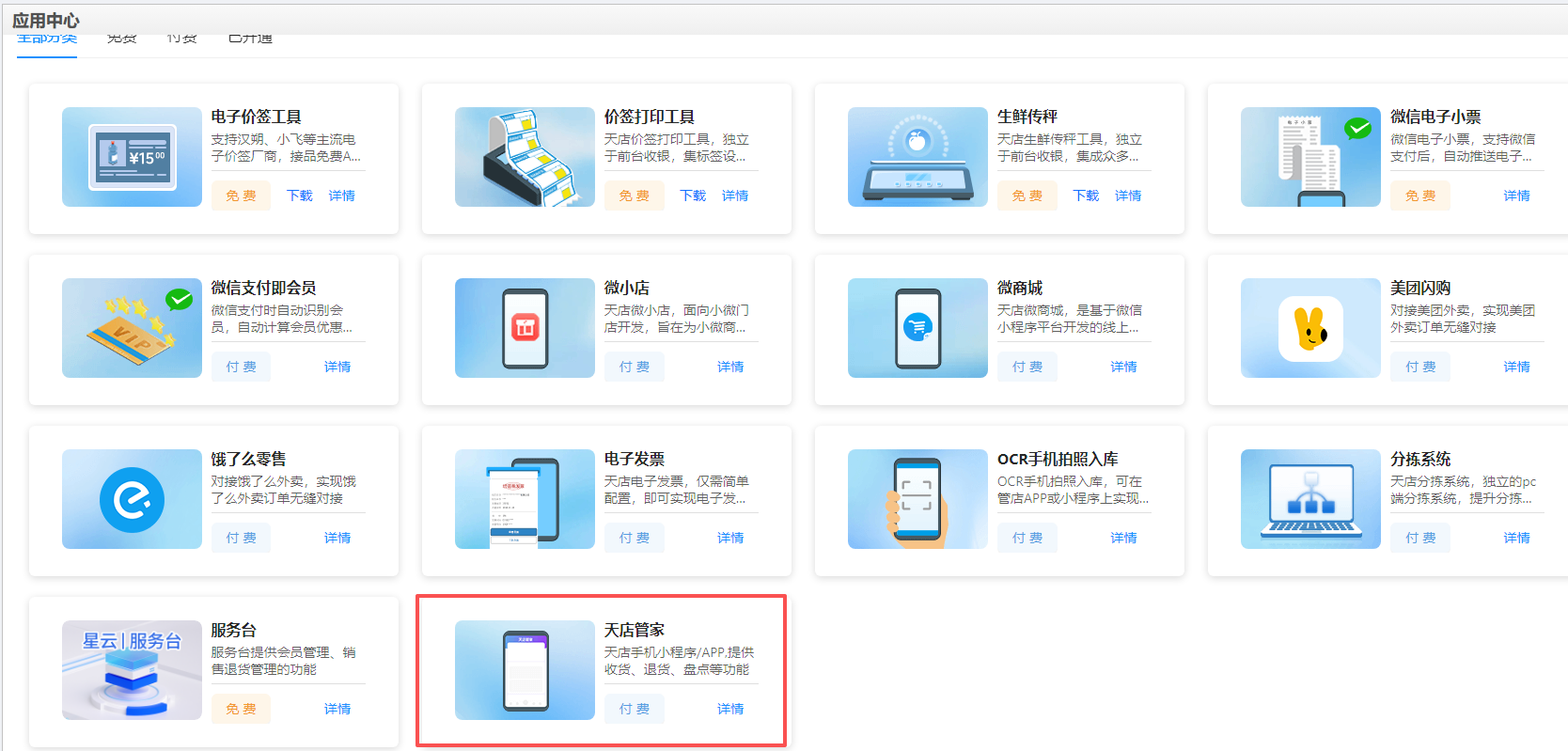
Task: Open 详情 of 价签打印工具
Action: pyautogui.click(x=735, y=196)
